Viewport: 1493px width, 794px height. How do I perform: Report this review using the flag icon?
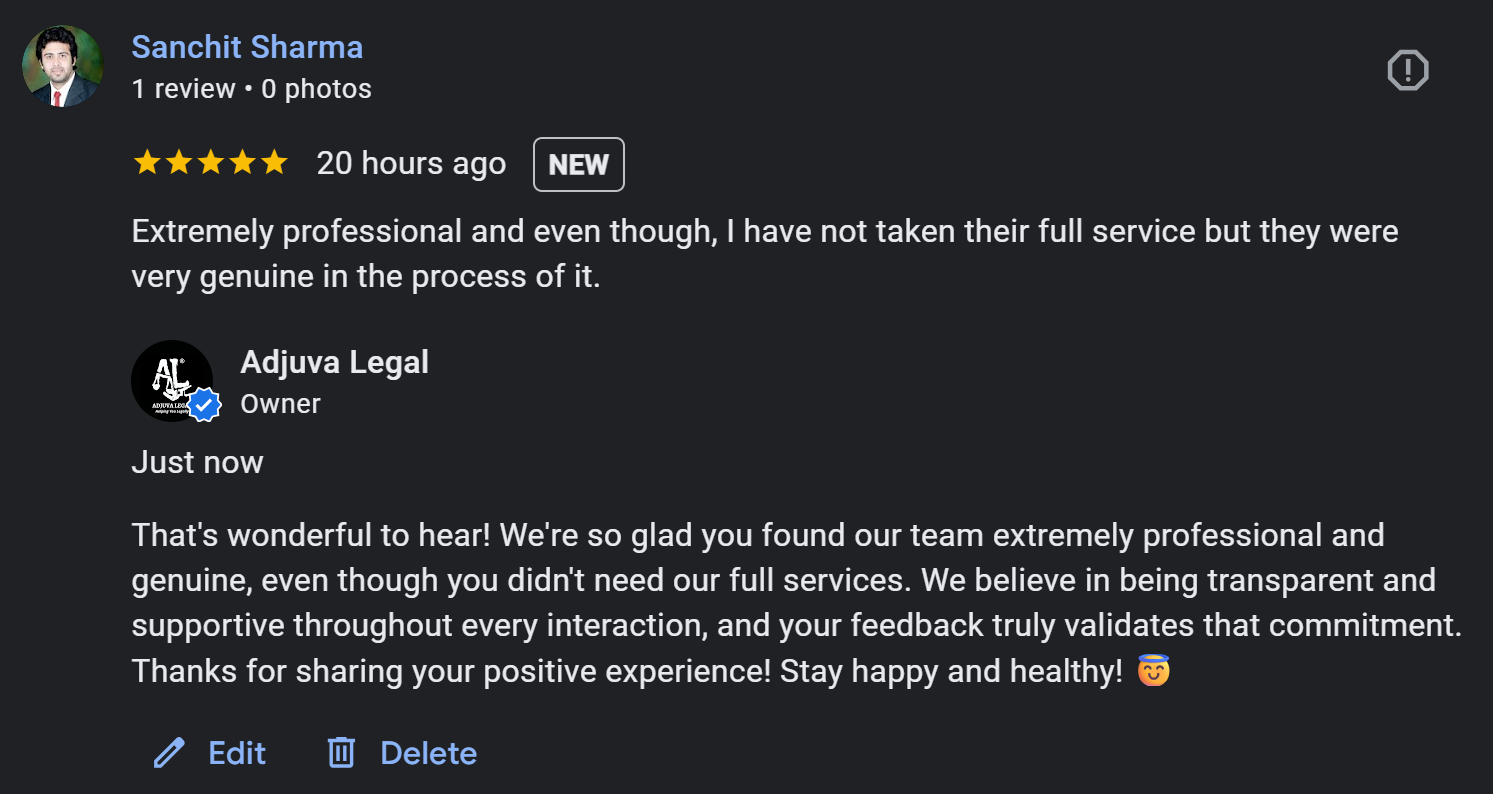pyautogui.click(x=1407, y=71)
